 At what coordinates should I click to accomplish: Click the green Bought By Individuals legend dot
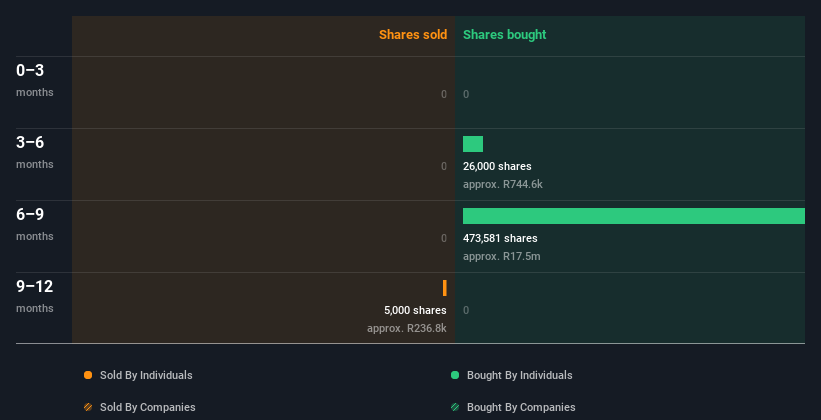pos(455,375)
